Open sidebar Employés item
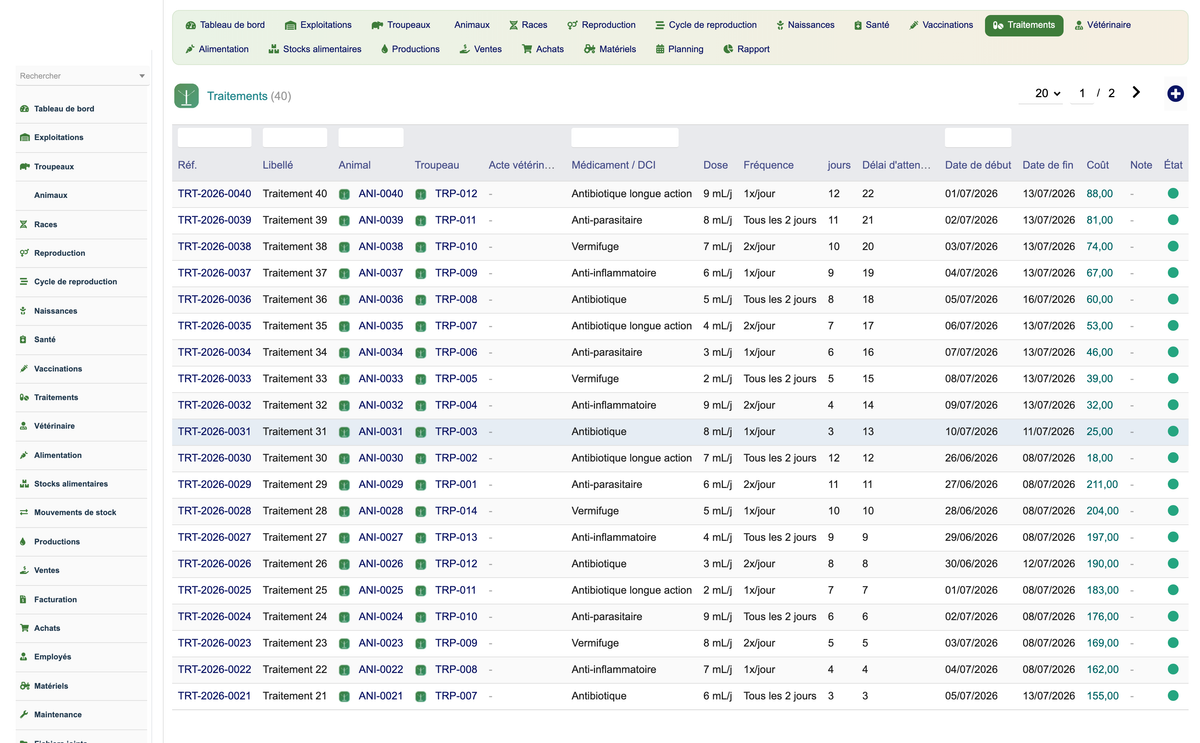Screen dimensions: 1200x743 pos(52,657)
